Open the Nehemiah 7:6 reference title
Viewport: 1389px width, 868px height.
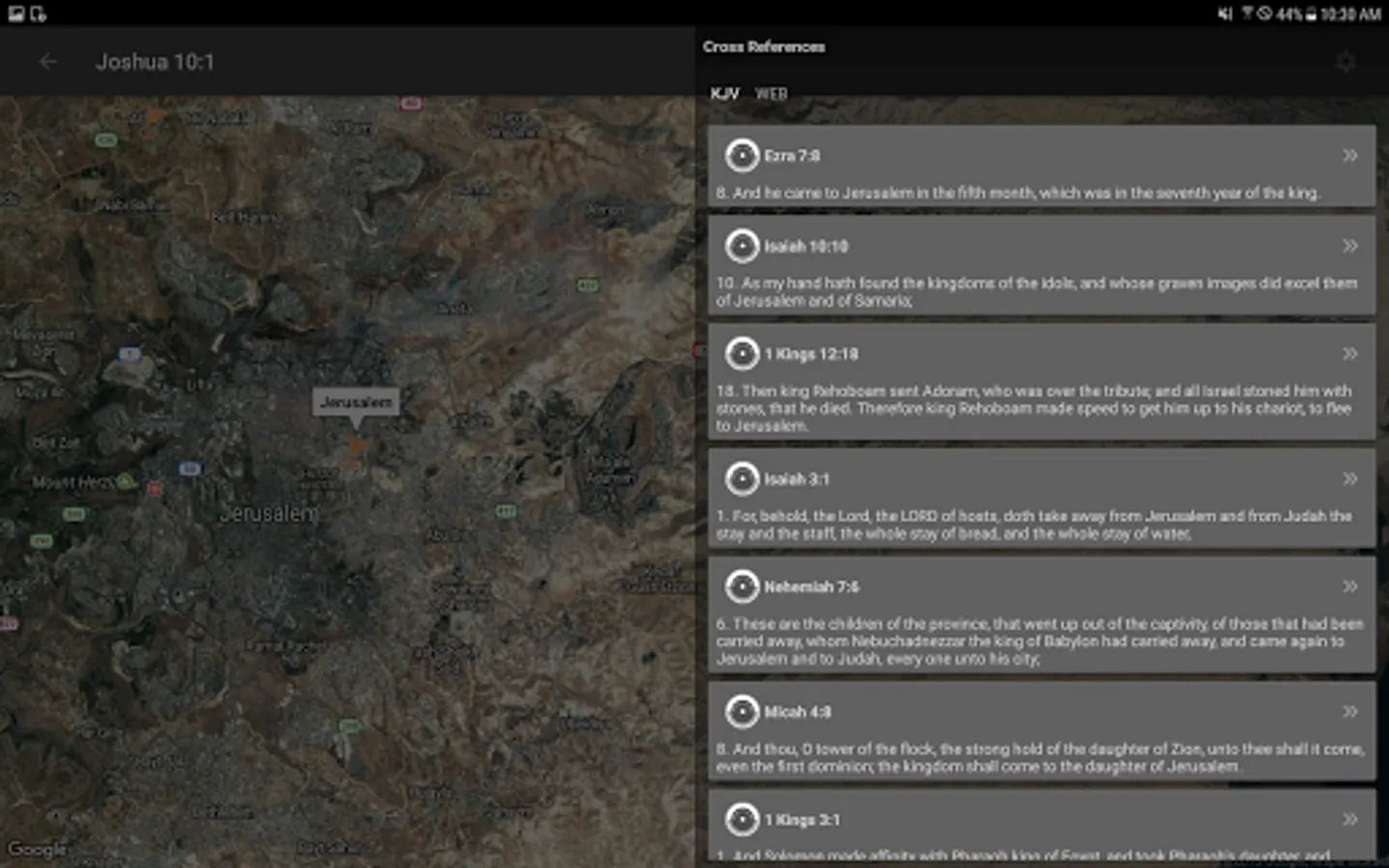click(x=811, y=586)
